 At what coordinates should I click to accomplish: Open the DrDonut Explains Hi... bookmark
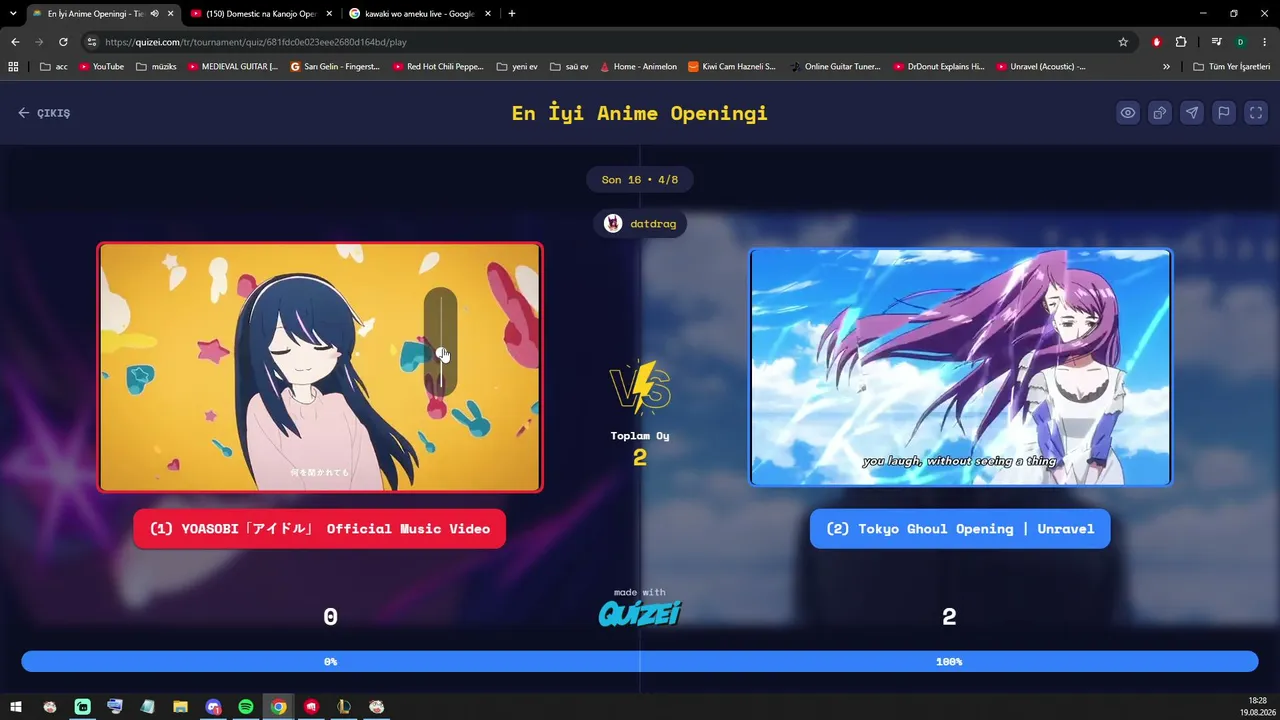pyautogui.click(x=938, y=67)
